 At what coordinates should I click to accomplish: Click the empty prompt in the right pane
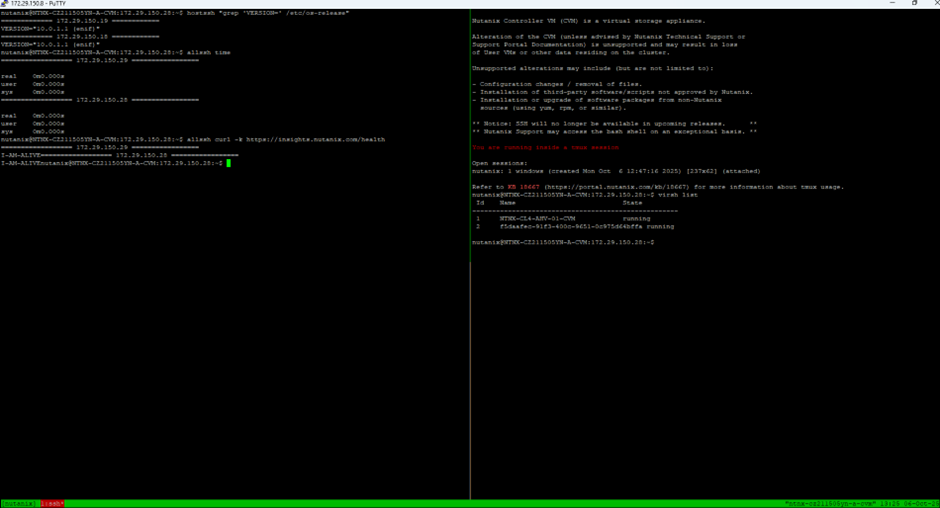click(x=563, y=242)
